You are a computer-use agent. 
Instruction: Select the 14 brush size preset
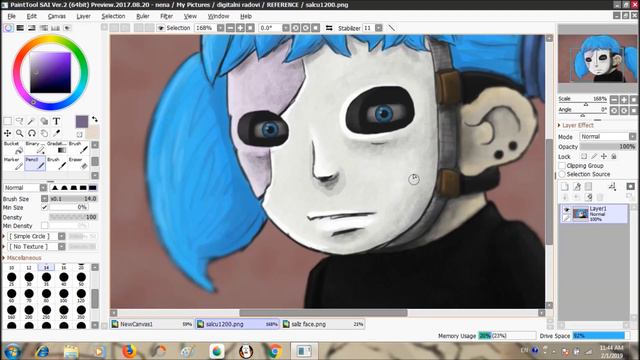click(x=46, y=267)
